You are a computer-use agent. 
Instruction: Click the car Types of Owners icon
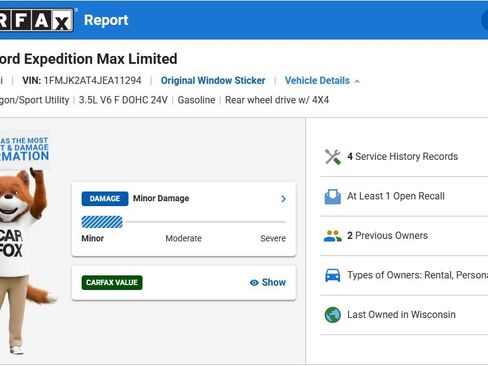click(x=333, y=275)
